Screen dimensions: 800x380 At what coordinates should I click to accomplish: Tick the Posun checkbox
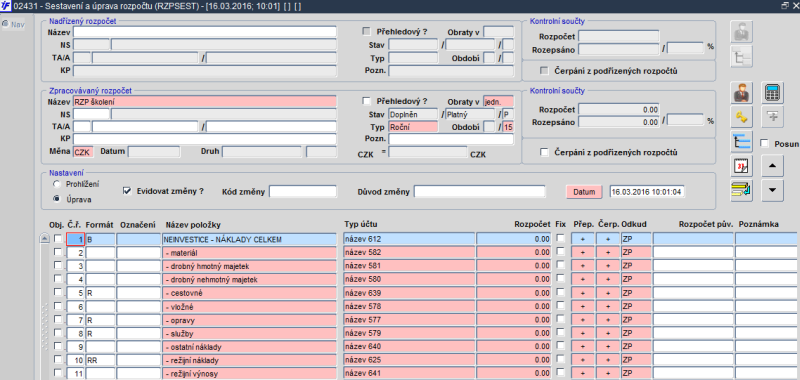pyautogui.click(x=764, y=143)
